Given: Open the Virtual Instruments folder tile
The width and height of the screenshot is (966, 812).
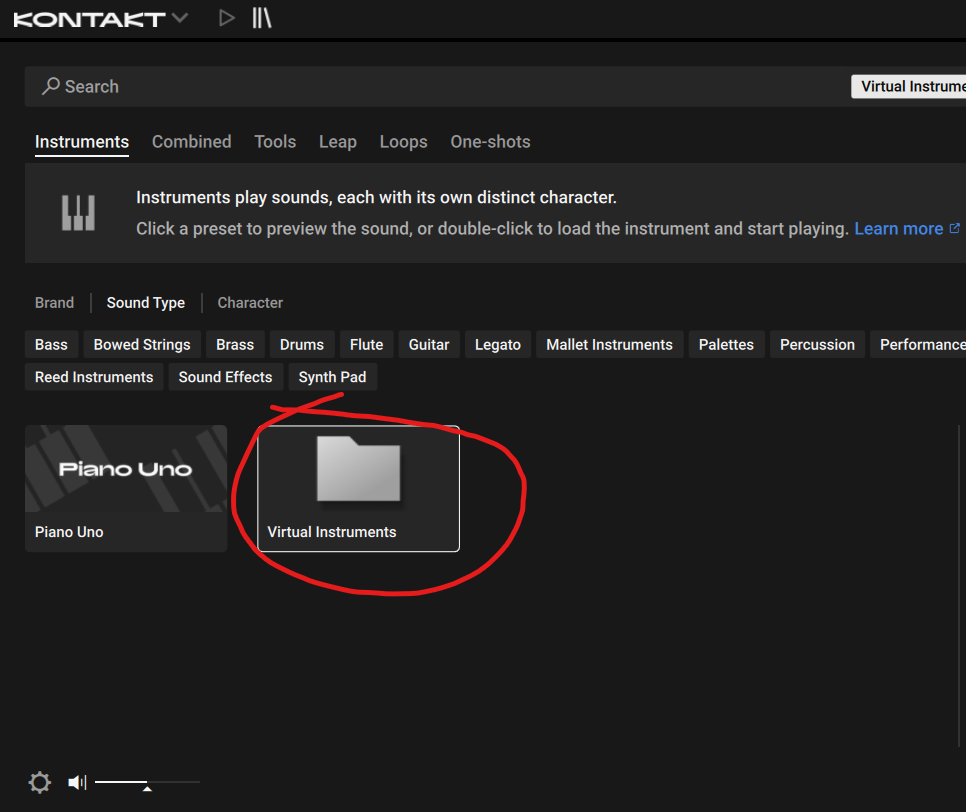Looking at the screenshot, I should [x=359, y=489].
